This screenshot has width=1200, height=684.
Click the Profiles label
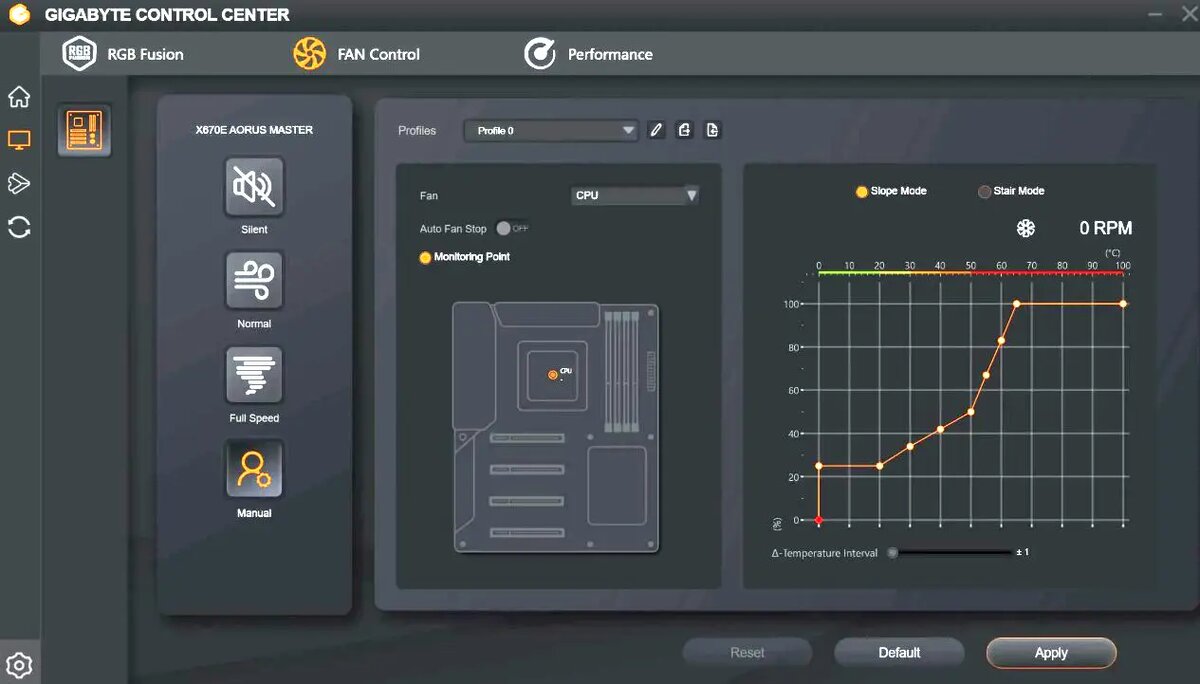pyautogui.click(x=417, y=131)
